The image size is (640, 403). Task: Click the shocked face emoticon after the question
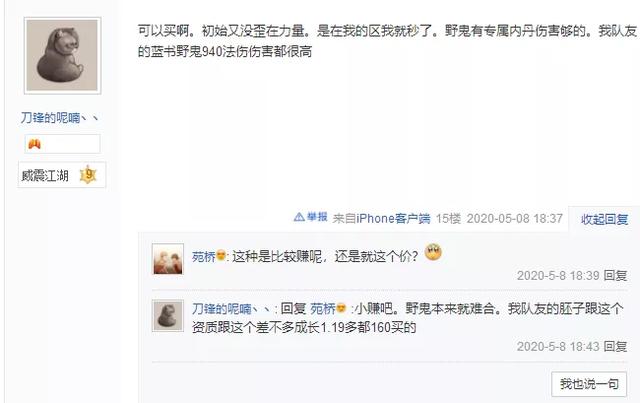(433, 252)
